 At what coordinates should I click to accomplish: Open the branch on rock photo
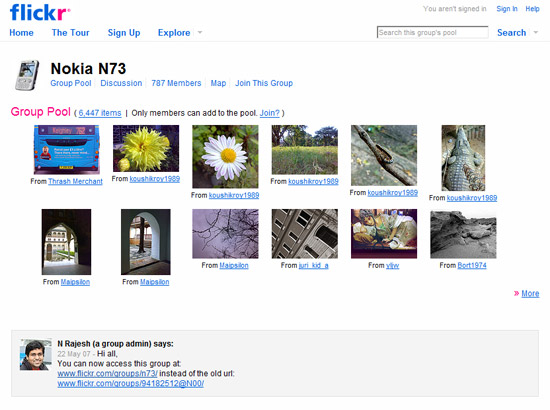[x=384, y=155]
